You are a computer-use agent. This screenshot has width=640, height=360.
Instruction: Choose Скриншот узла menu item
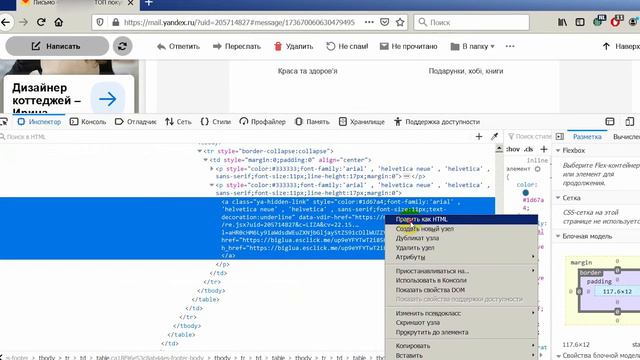(461, 322)
